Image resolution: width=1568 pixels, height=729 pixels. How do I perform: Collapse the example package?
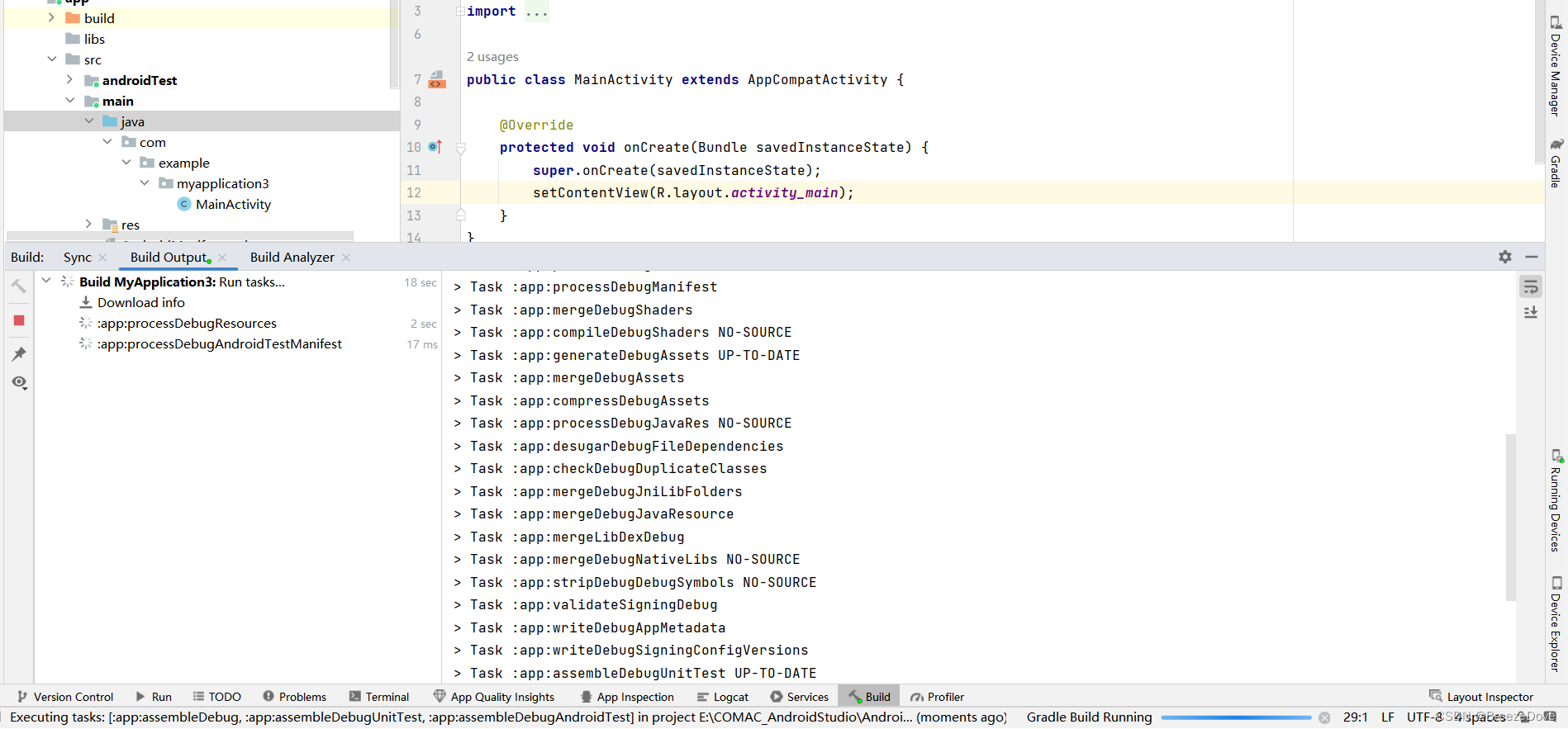click(126, 162)
